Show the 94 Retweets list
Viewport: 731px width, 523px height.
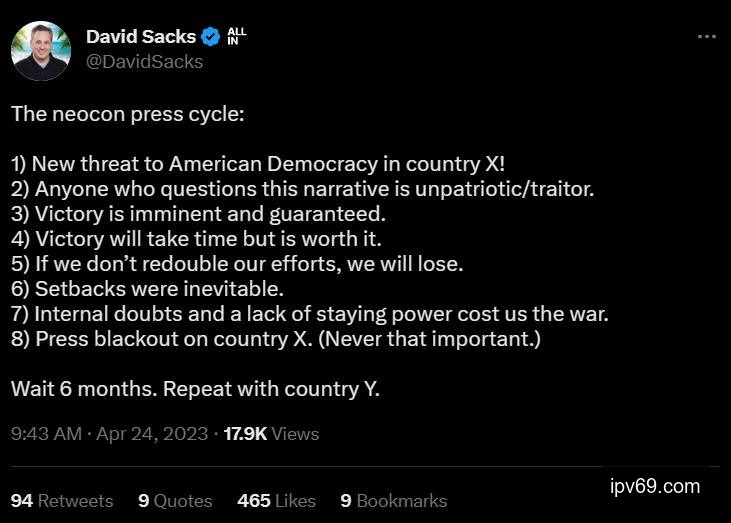(62, 500)
